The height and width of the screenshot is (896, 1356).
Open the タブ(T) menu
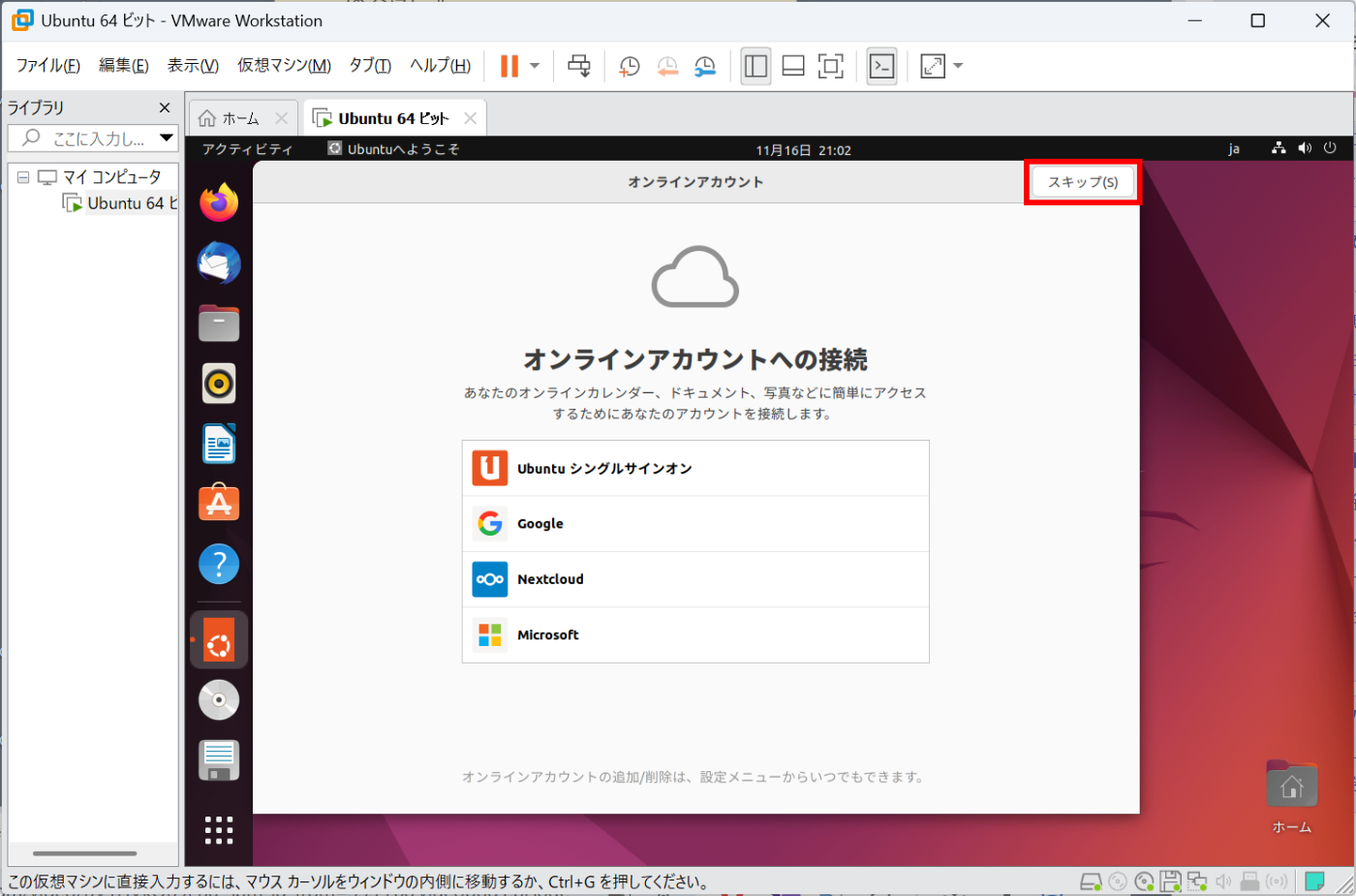[370, 65]
